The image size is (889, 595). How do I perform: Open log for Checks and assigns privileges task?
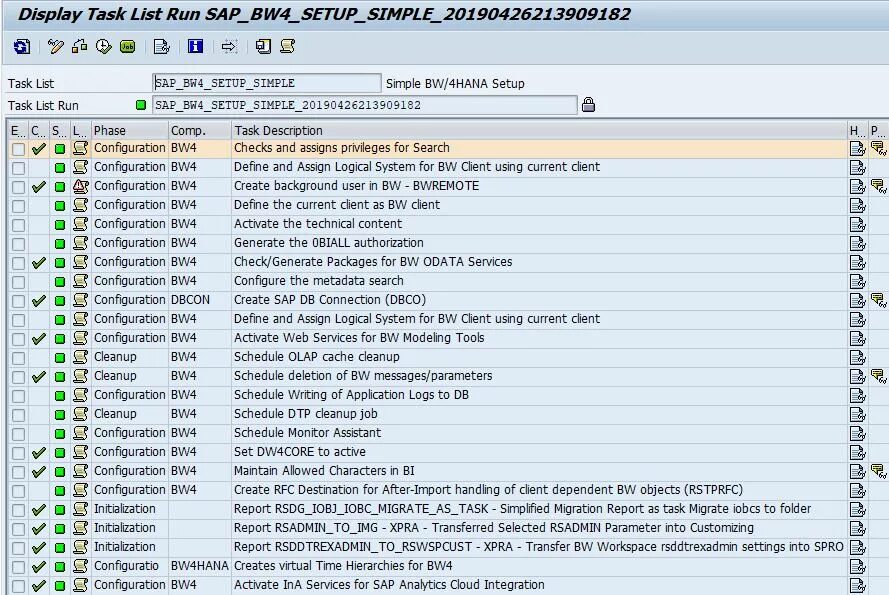[857, 147]
